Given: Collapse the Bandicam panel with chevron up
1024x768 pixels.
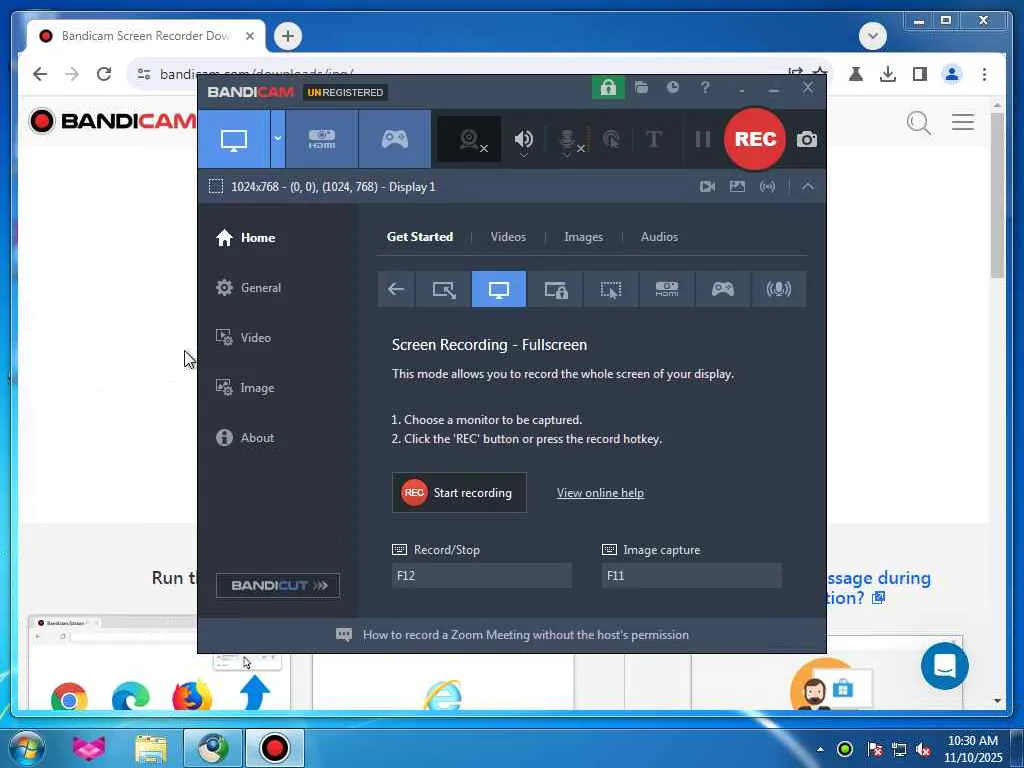Looking at the screenshot, I should [808, 187].
